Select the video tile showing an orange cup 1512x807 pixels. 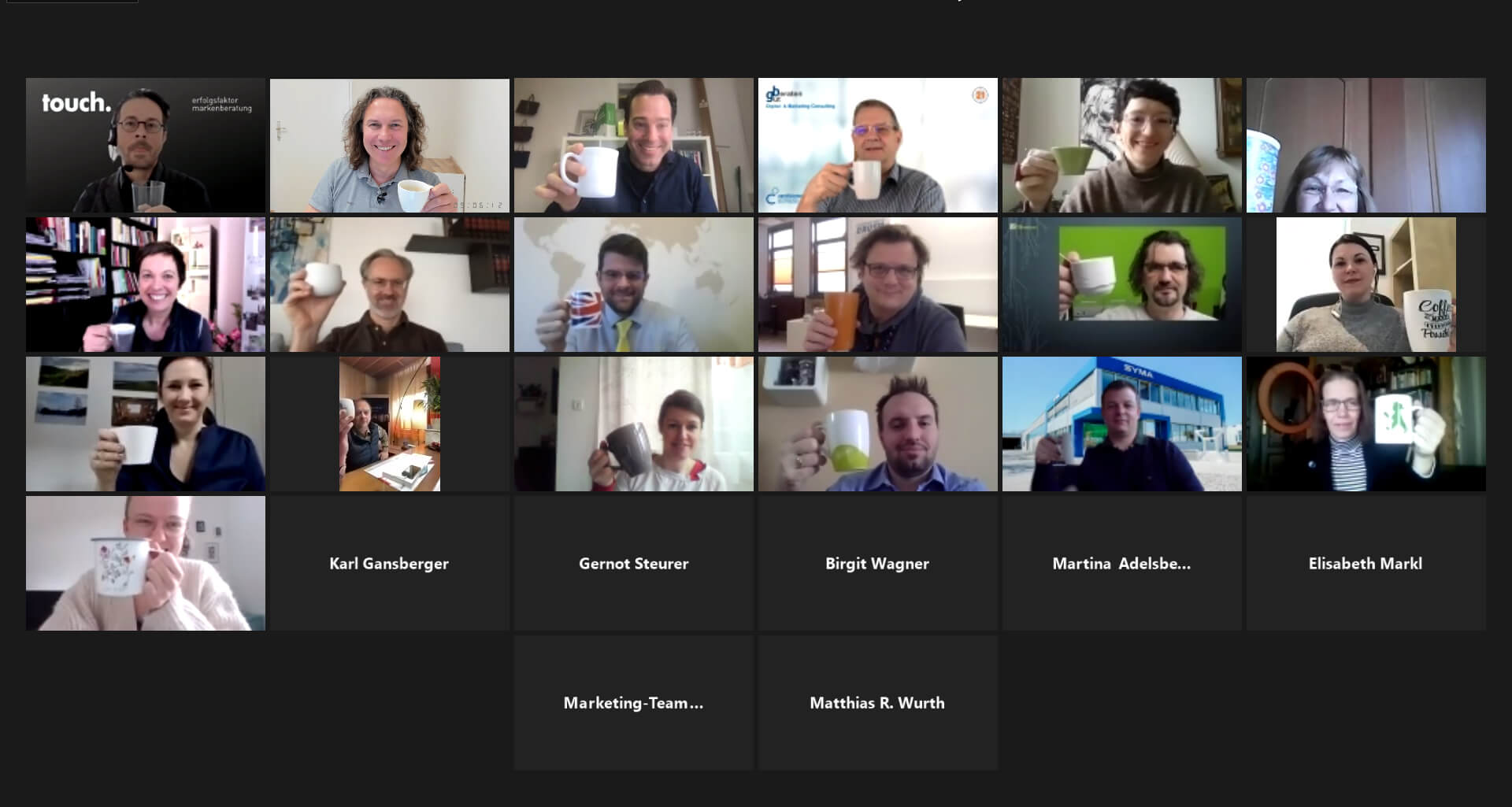(878, 284)
